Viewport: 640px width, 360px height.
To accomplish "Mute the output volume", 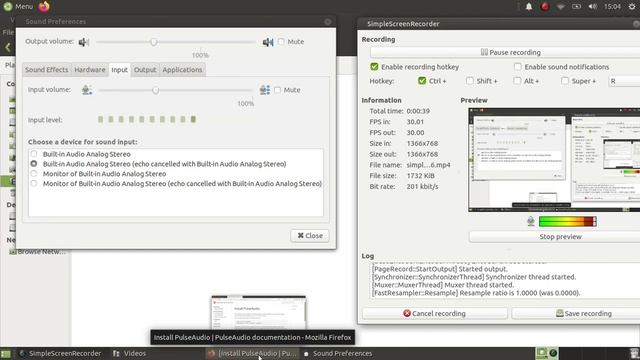I will [x=281, y=42].
